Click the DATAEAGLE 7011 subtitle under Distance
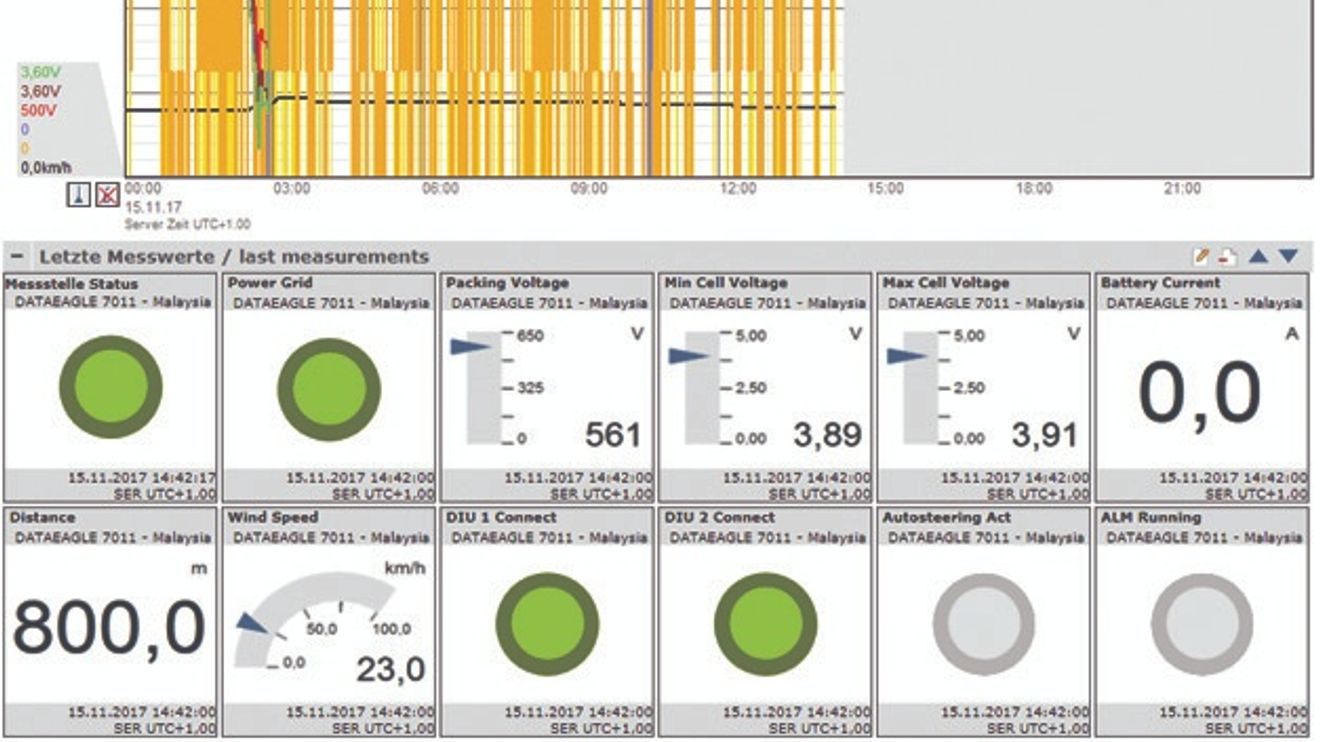This screenshot has width=1320, height=742. click(112, 537)
